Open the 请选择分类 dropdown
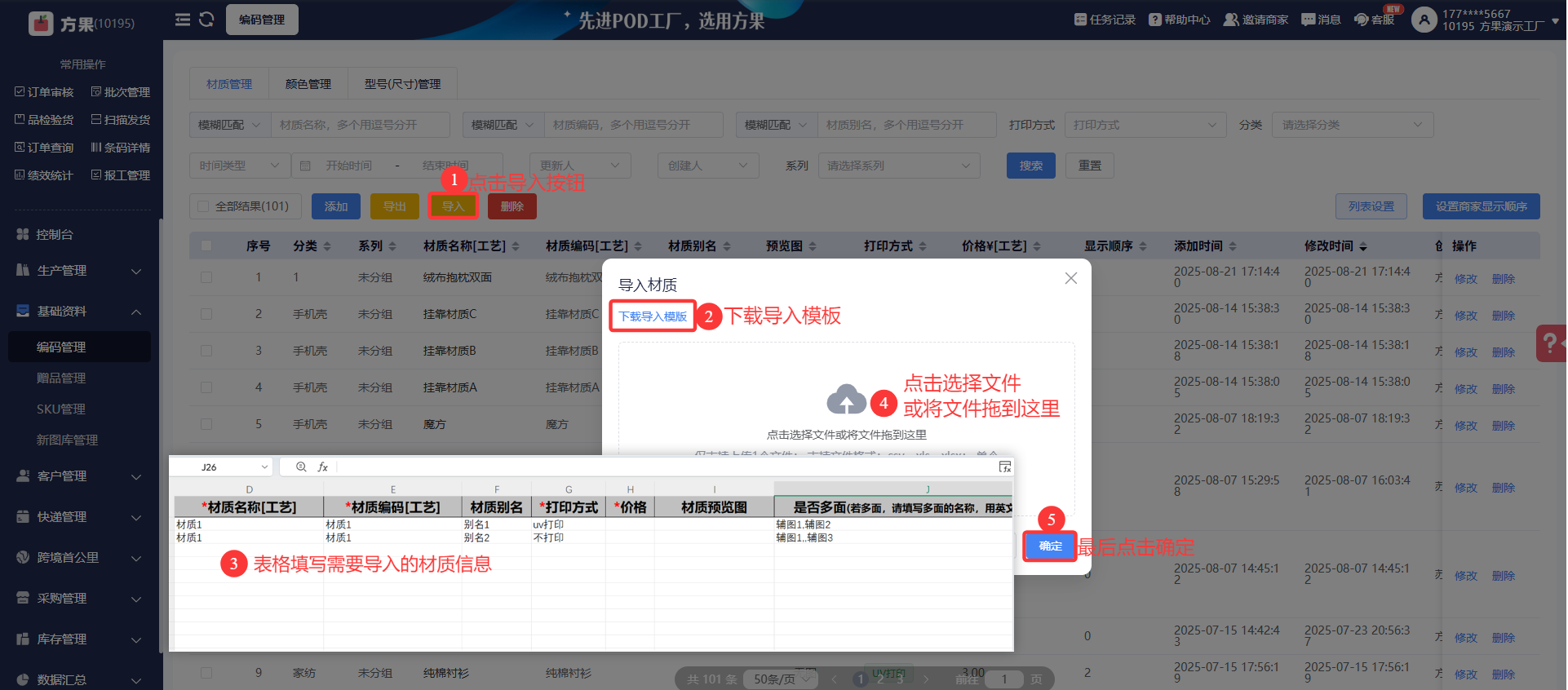This screenshot has width=1568, height=690. [x=1353, y=125]
